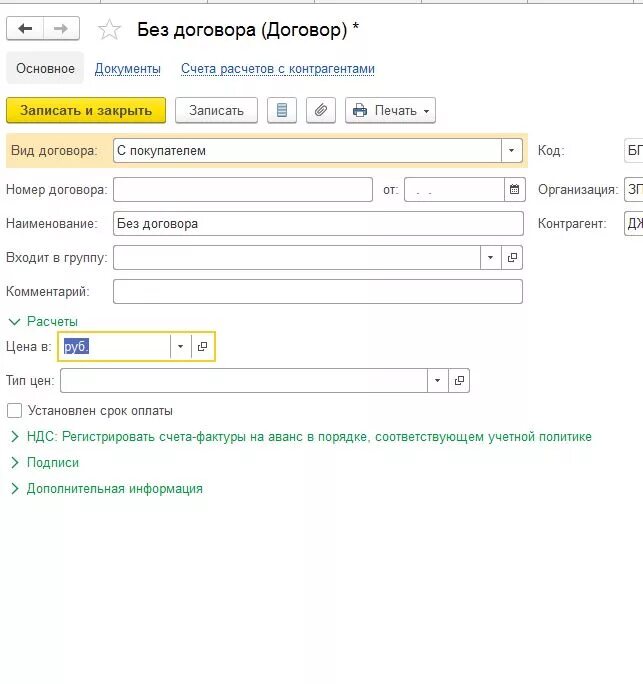Open the Цена в currency item icon
This screenshot has height=684, width=643.
tap(202, 346)
